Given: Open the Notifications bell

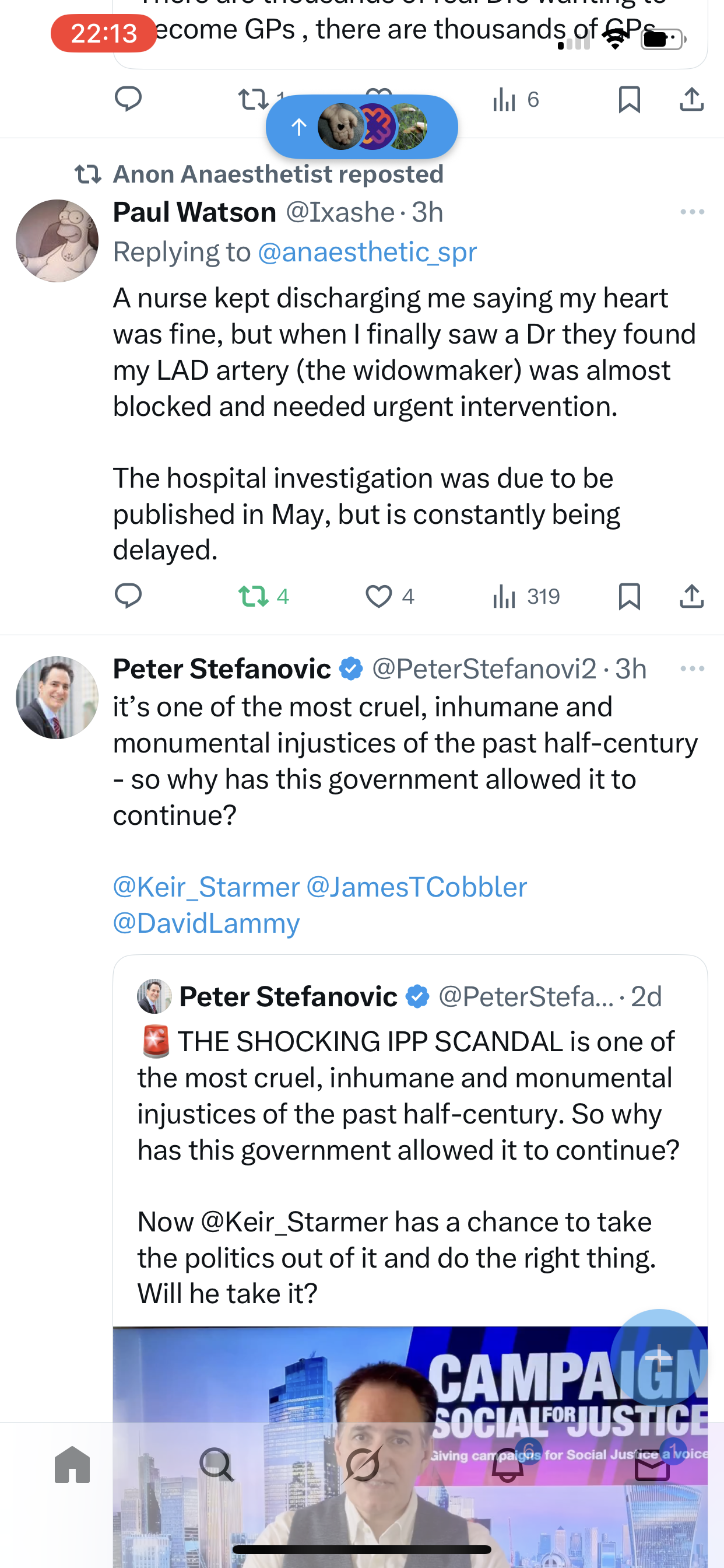Looking at the screenshot, I should (507, 1466).
